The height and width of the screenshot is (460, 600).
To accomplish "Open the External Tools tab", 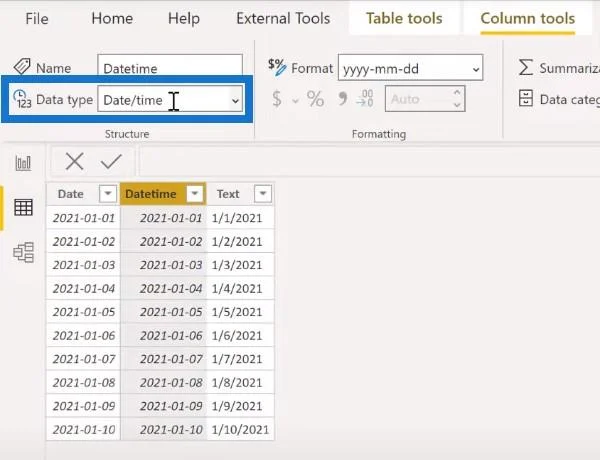I will pyautogui.click(x=283, y=18).
